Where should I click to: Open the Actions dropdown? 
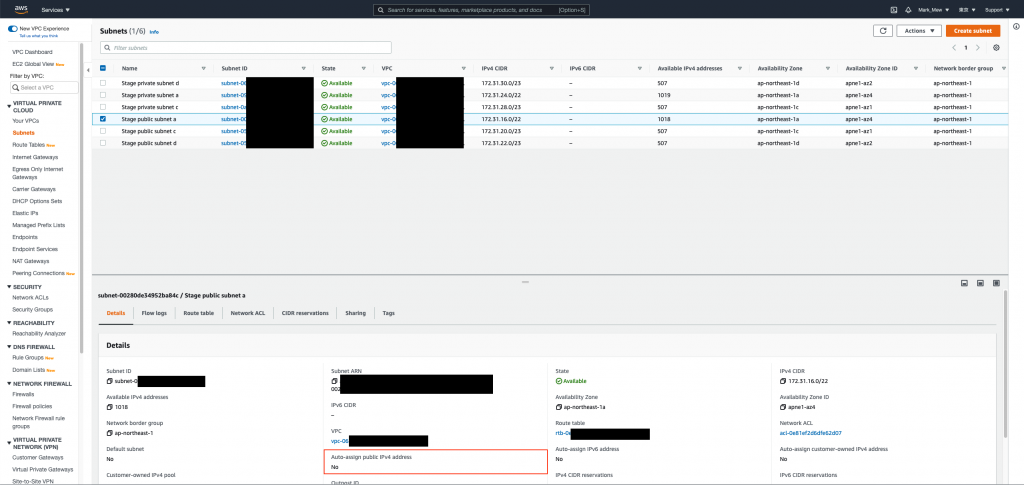(919, 31)
